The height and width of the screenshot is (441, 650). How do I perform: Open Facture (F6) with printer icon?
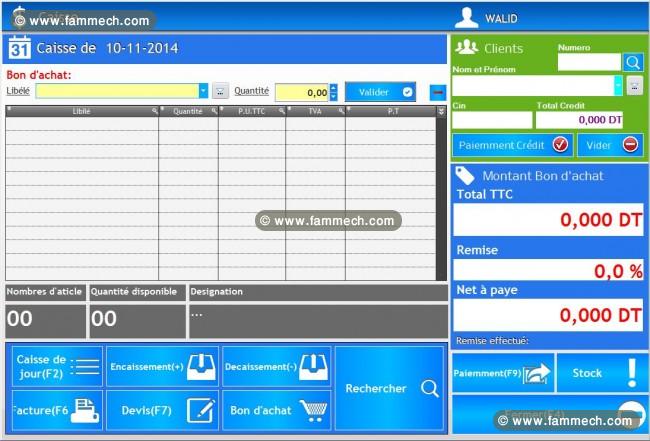(57, 410)
